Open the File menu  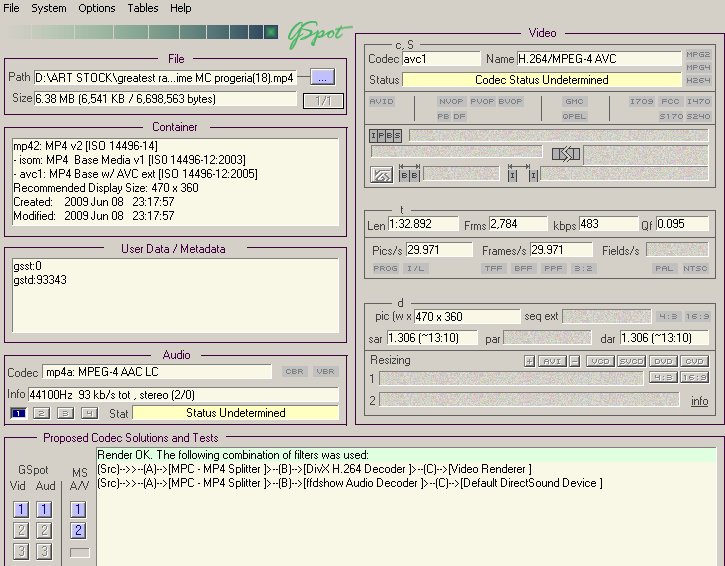11,8
